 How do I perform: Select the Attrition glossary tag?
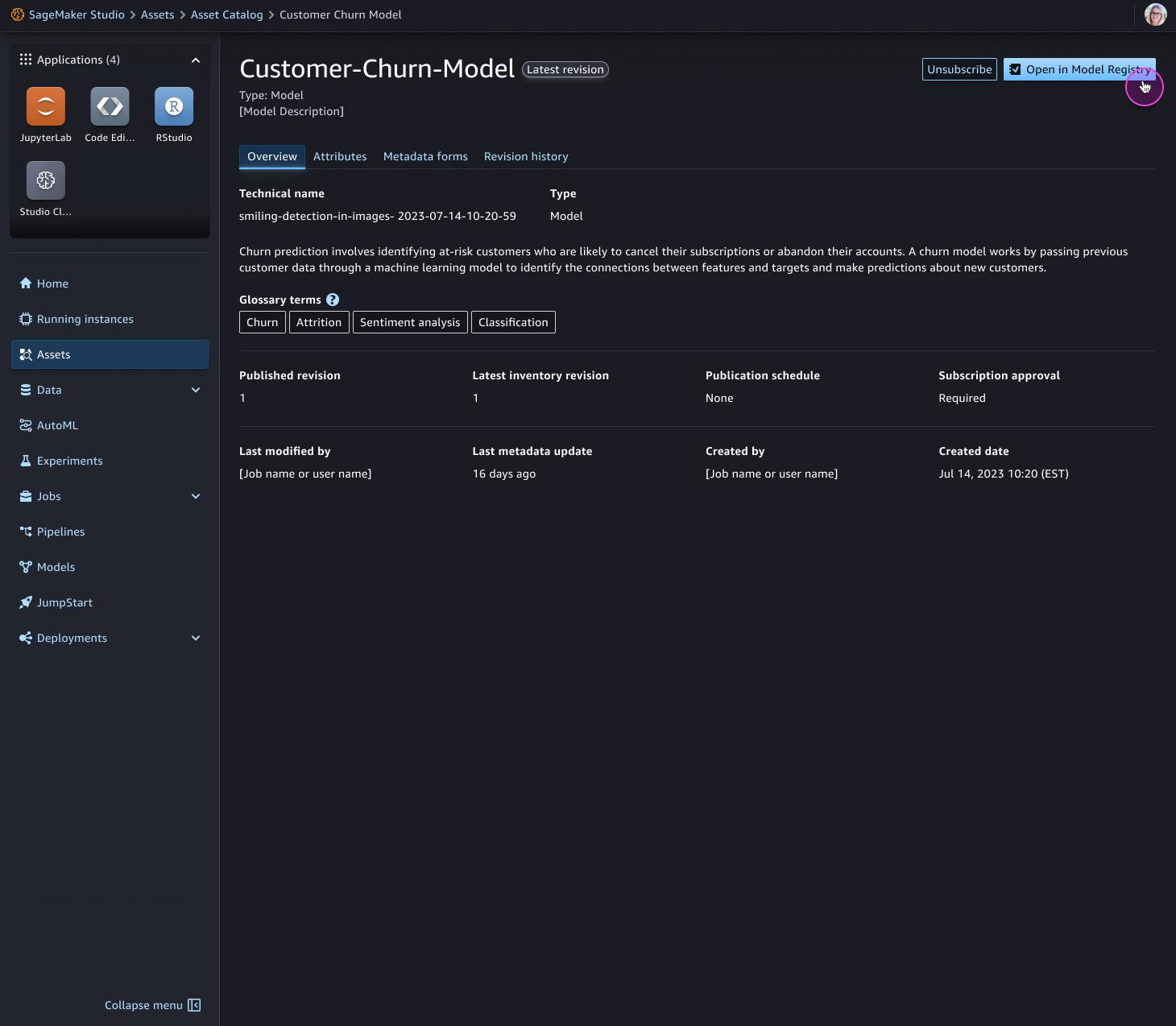[319, 322]
